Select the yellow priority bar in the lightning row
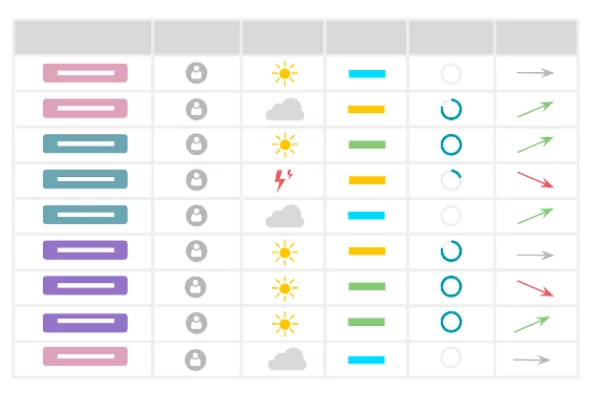This screenshot has height=396, width=594. tap(367, 180)
